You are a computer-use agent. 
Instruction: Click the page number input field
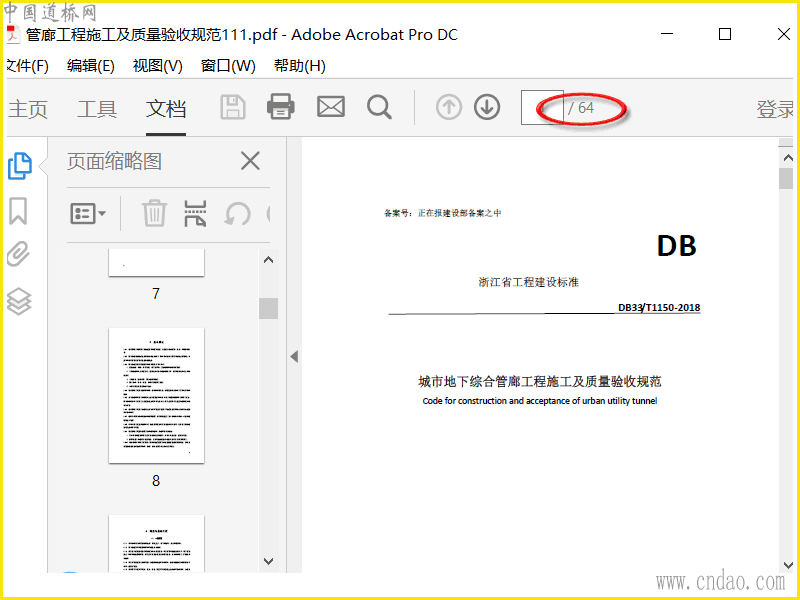542,108
